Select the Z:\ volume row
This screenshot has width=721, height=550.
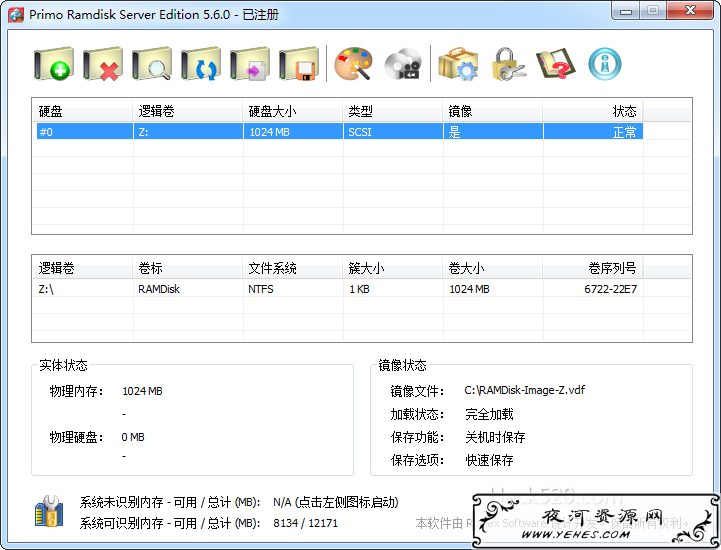340,289
